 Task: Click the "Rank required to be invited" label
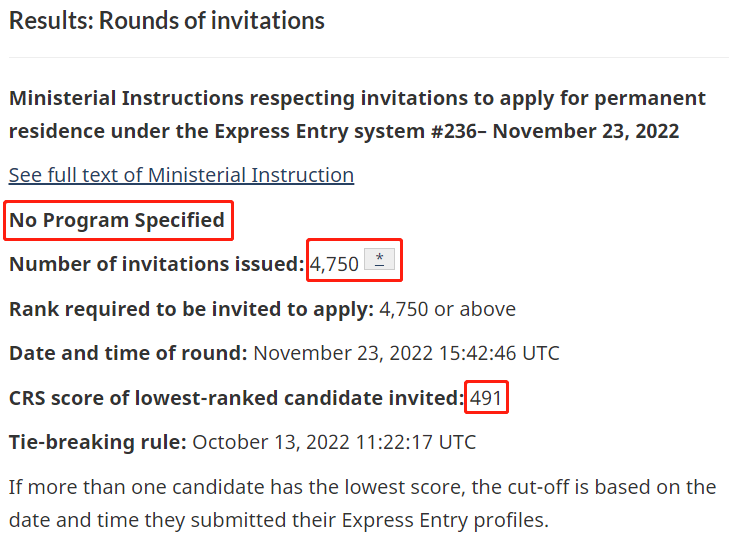[191, 309]
